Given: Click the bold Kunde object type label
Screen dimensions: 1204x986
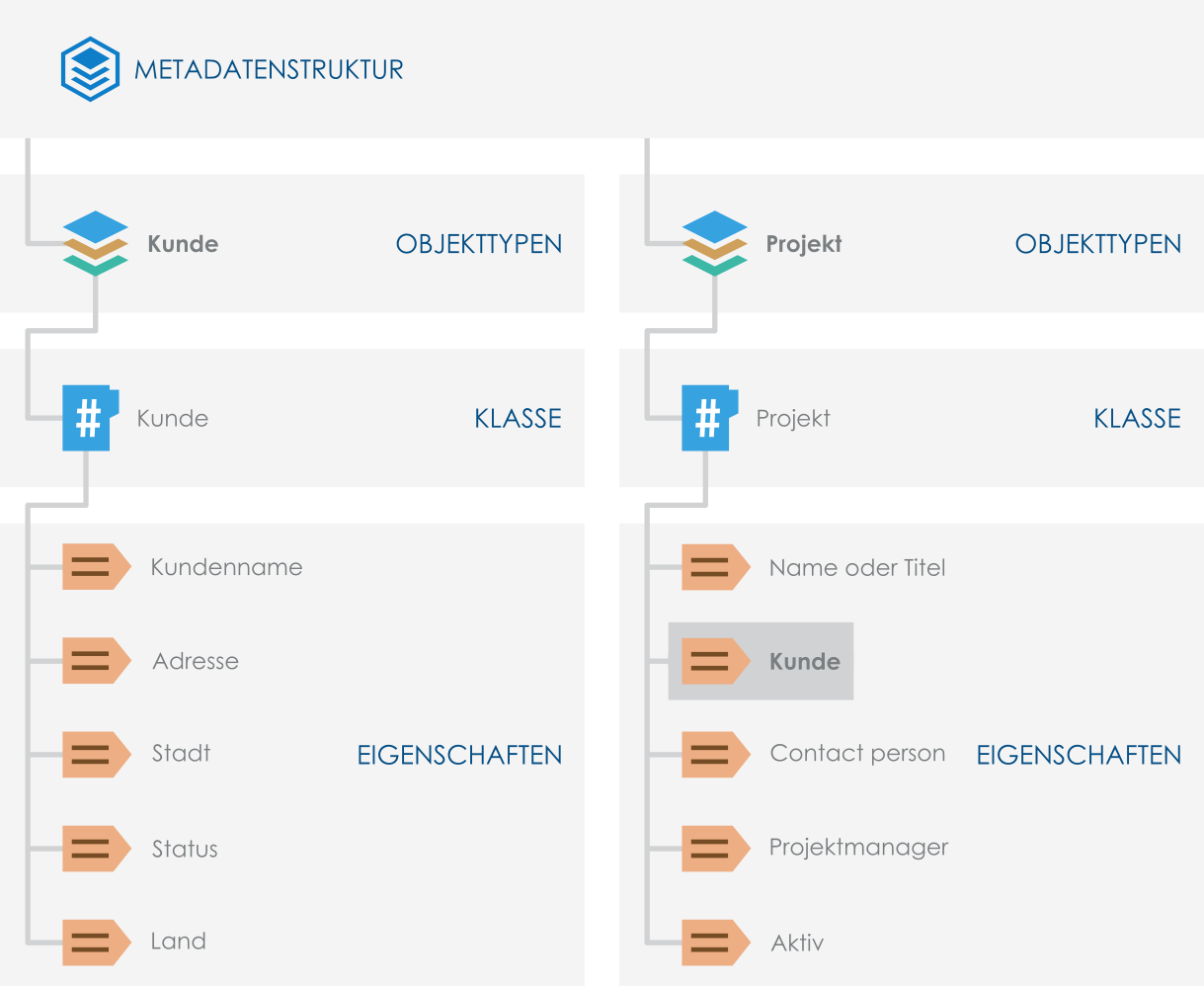Looking at the screenshot, I should tap(183, 244).
